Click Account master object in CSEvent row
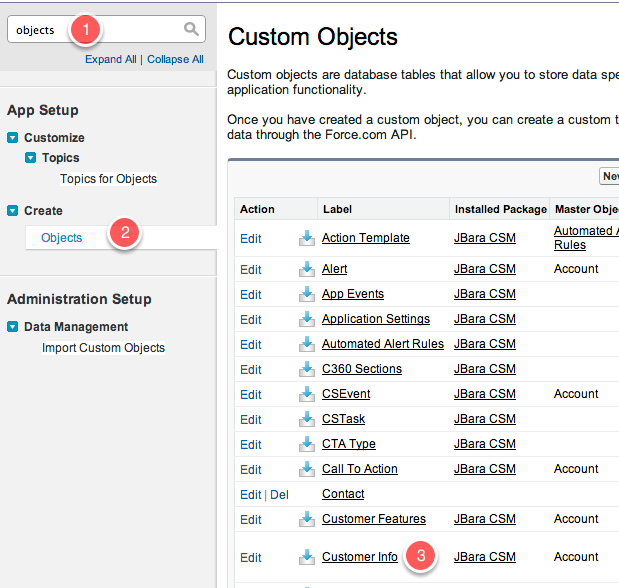The height and width of the screenshot is (588, 619). click(x=576, y=394)
